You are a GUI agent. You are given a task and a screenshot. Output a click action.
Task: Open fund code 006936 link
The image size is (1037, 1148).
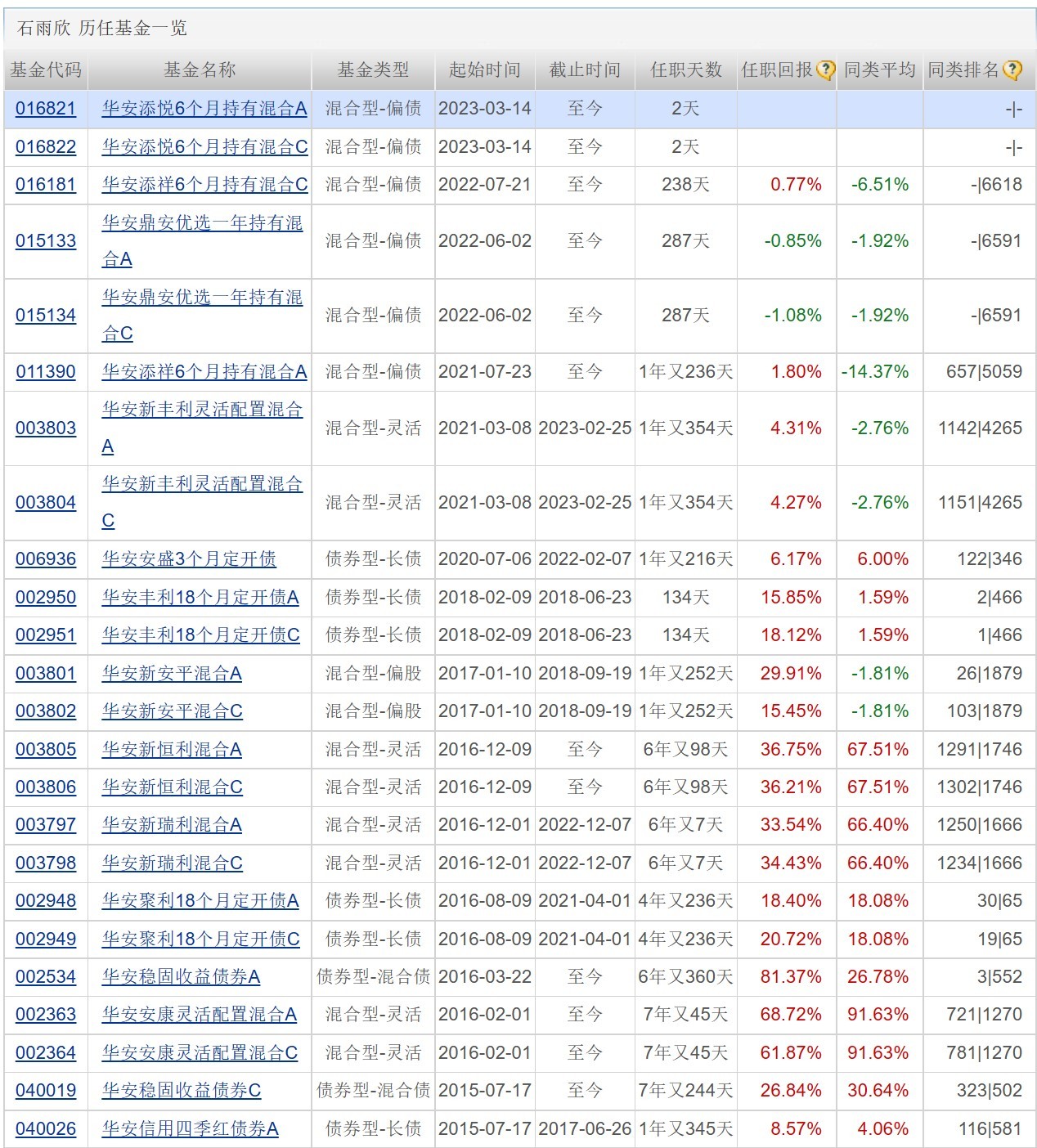(46, 559)
